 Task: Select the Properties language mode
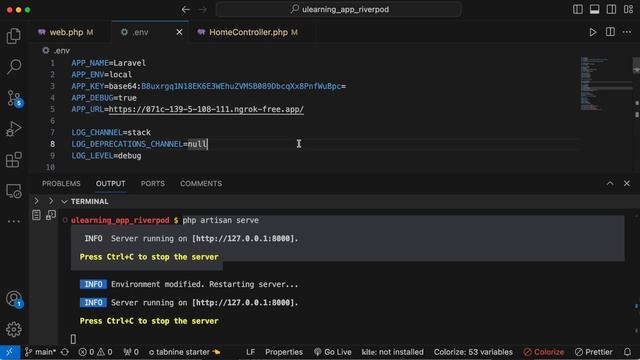pos(284,352)
